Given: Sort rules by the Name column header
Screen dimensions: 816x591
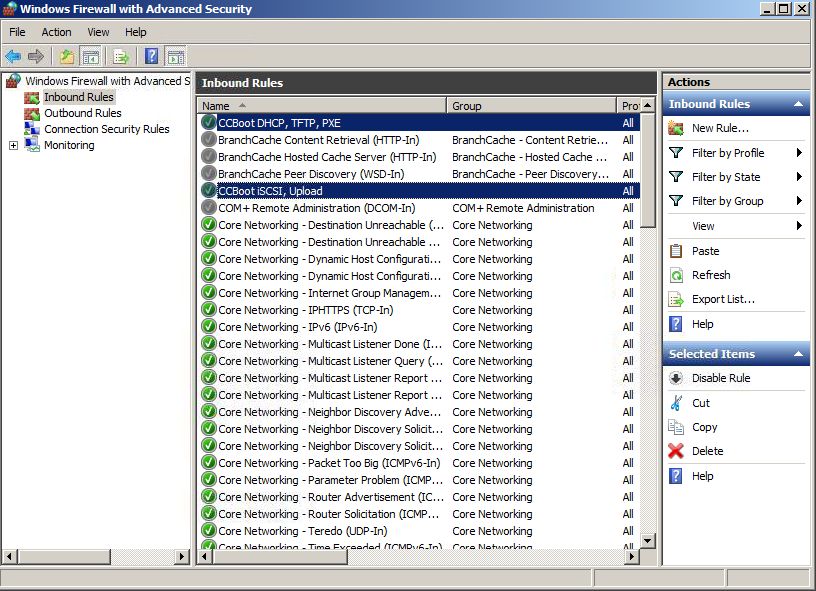Looking at the screenshot, I should (x=322, y=106).
